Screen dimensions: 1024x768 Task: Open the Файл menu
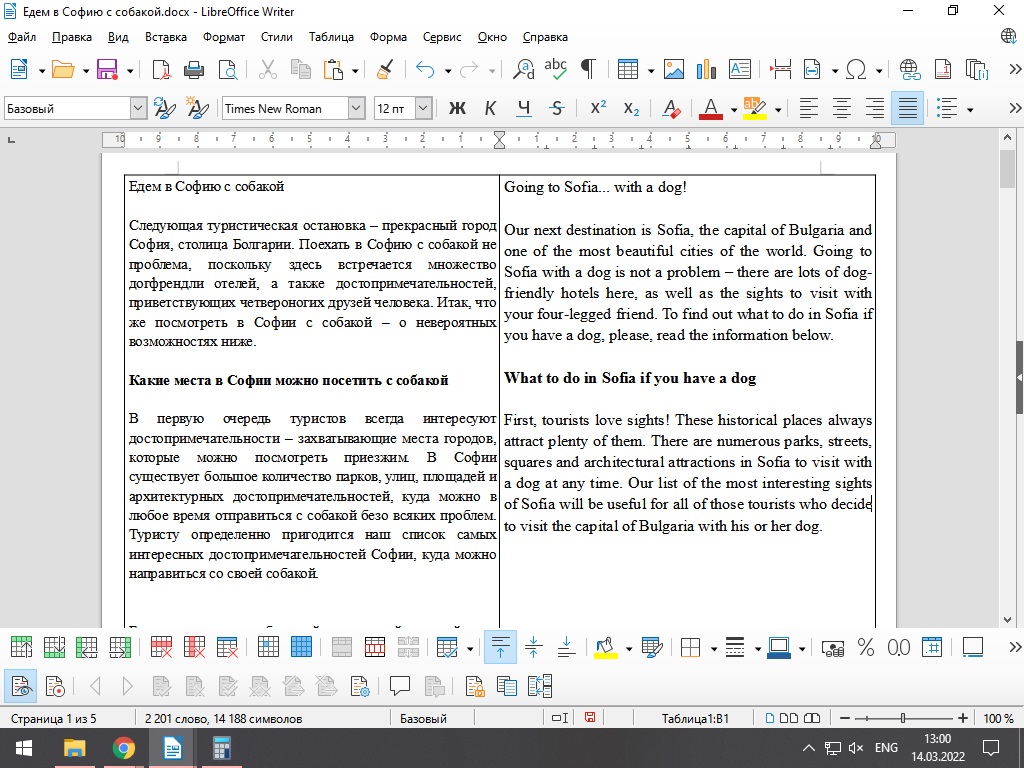[x=22, y=37]
